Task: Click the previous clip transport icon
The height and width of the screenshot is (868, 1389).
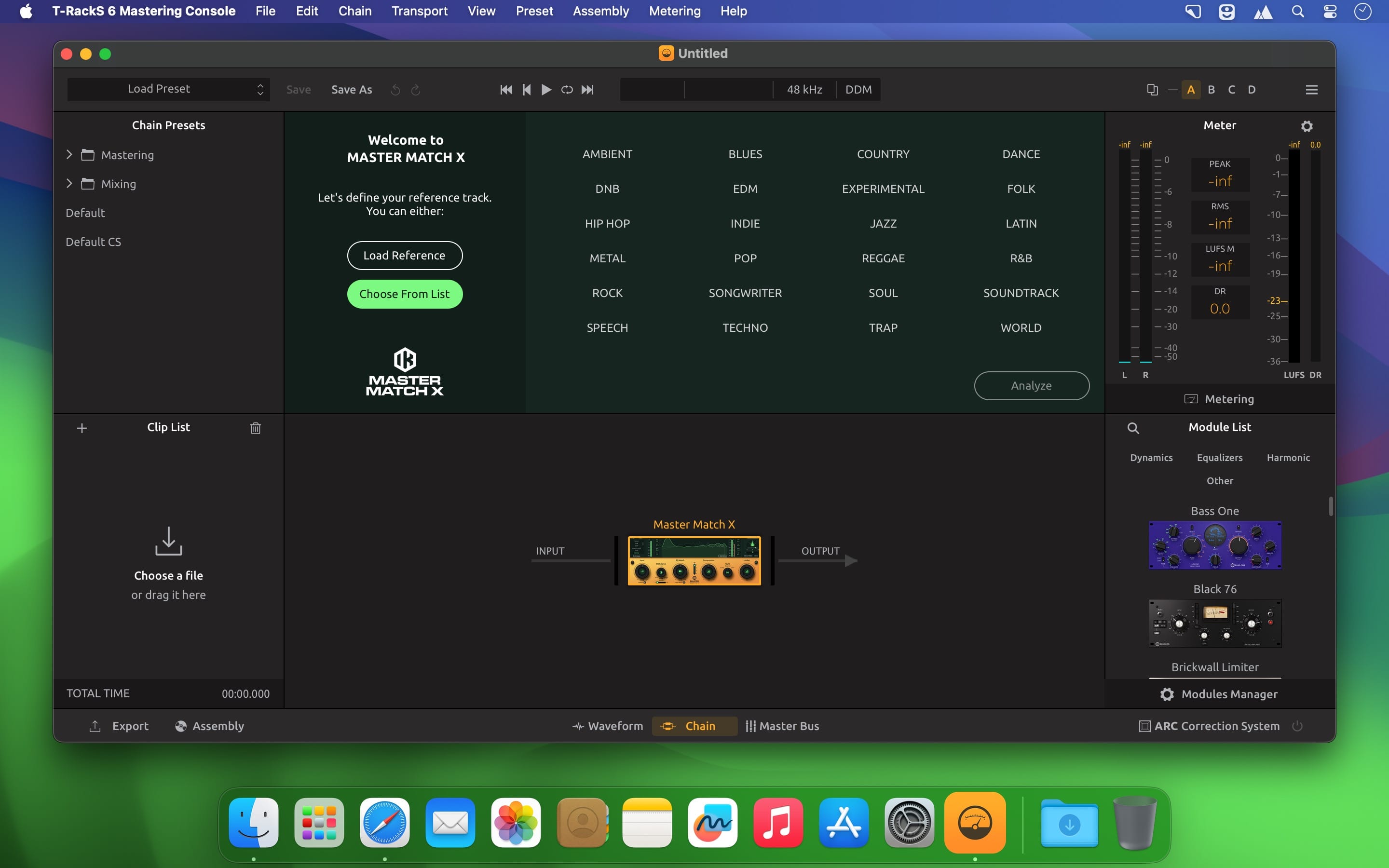Action: pos(526,90)
